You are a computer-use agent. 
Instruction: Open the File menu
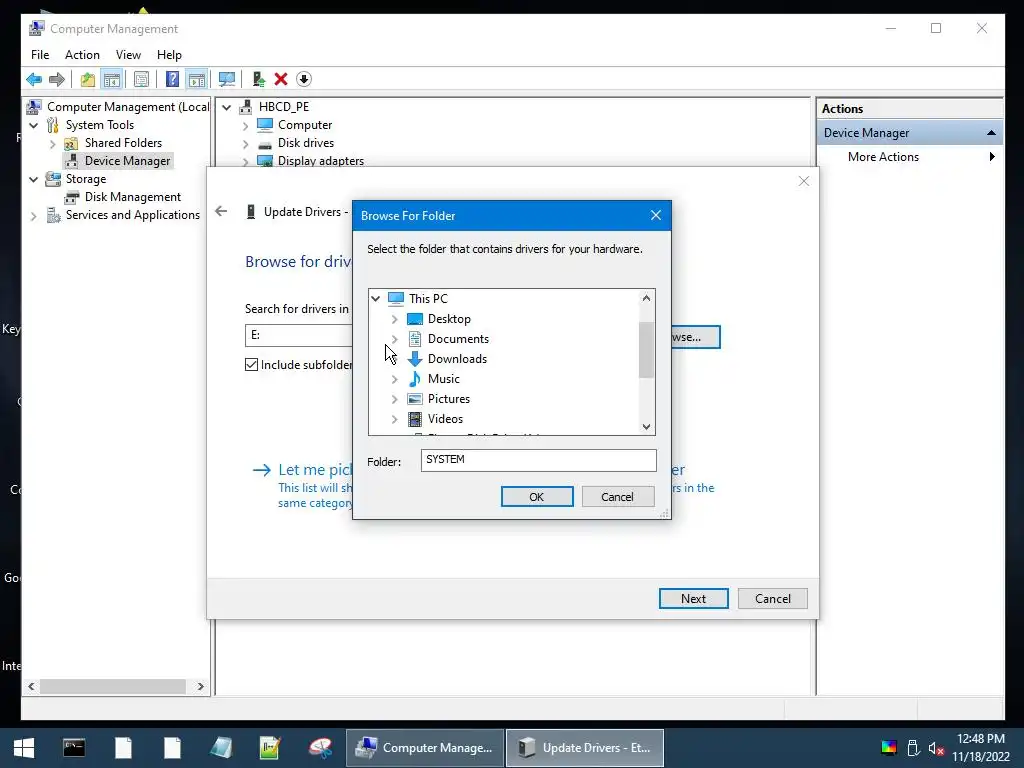click(40, 55)
